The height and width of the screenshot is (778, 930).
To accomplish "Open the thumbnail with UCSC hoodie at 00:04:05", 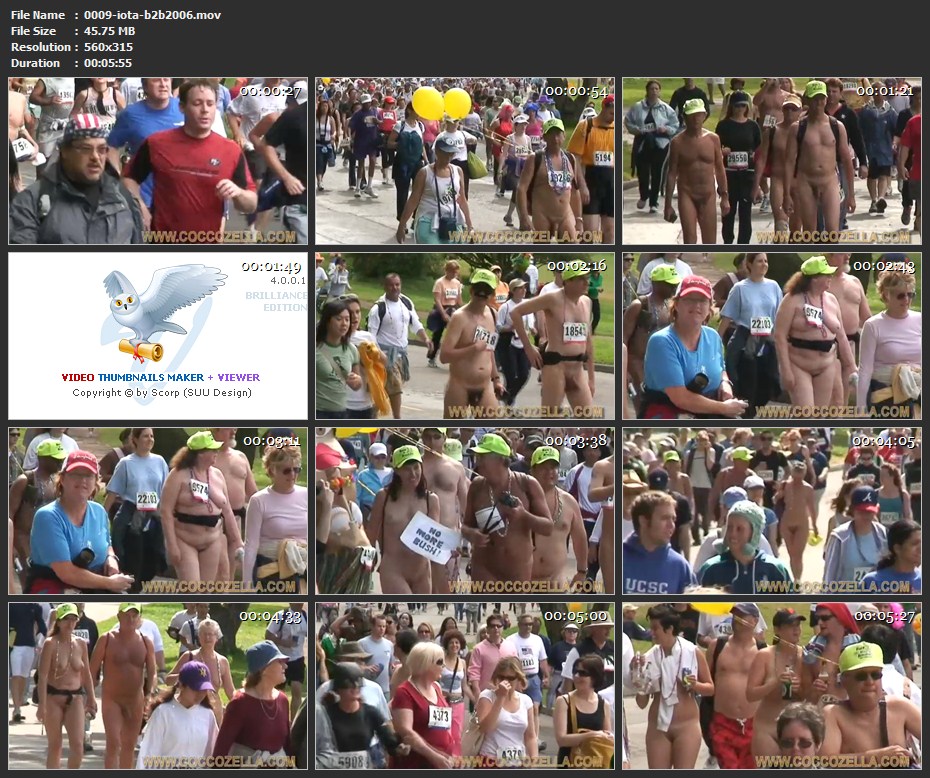I will (x=771, y=511).
